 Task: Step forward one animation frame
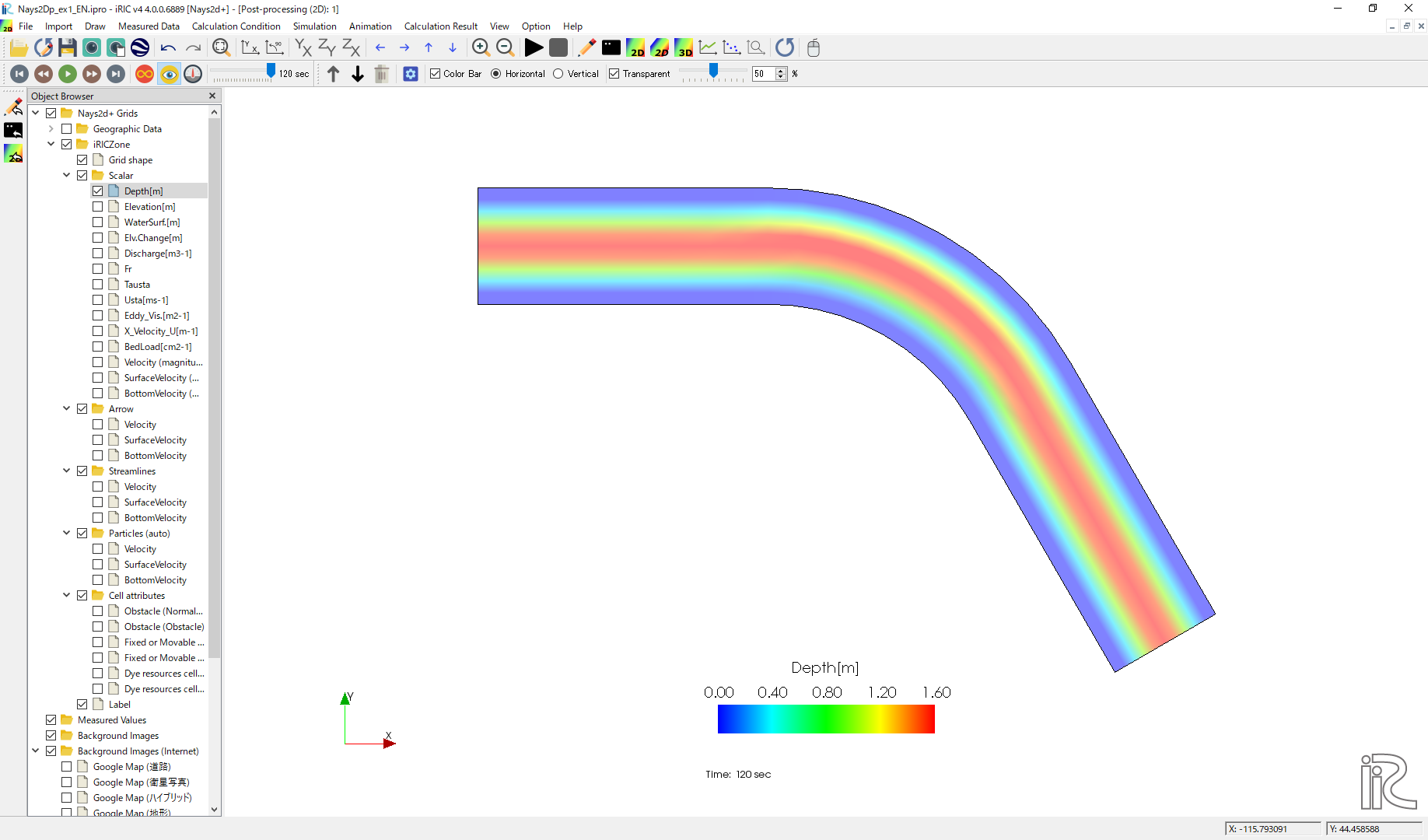click(x=92, y=74)
